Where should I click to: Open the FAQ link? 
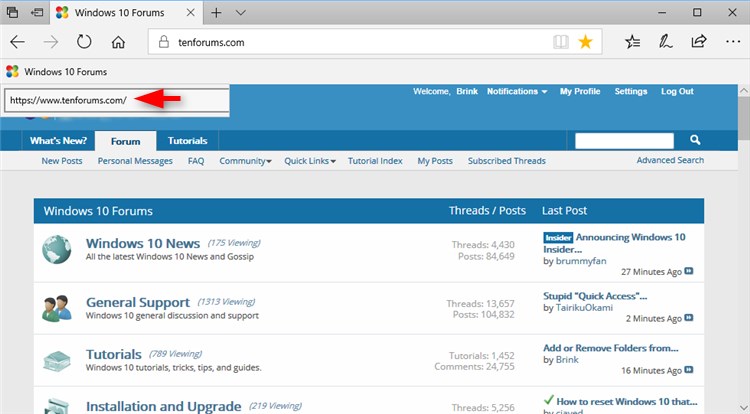[196, 161]
